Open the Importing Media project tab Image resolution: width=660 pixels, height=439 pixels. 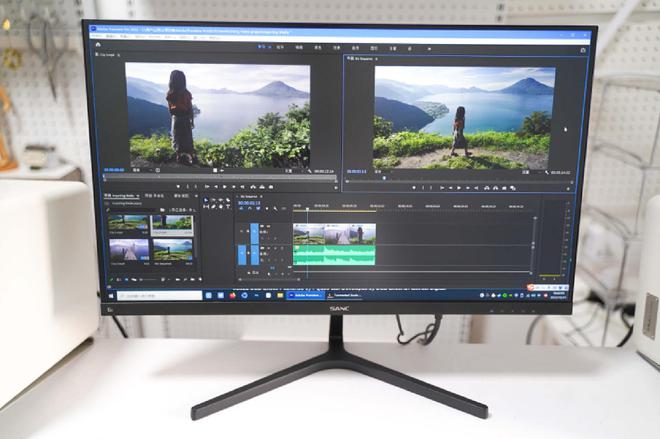pos(122,196)
